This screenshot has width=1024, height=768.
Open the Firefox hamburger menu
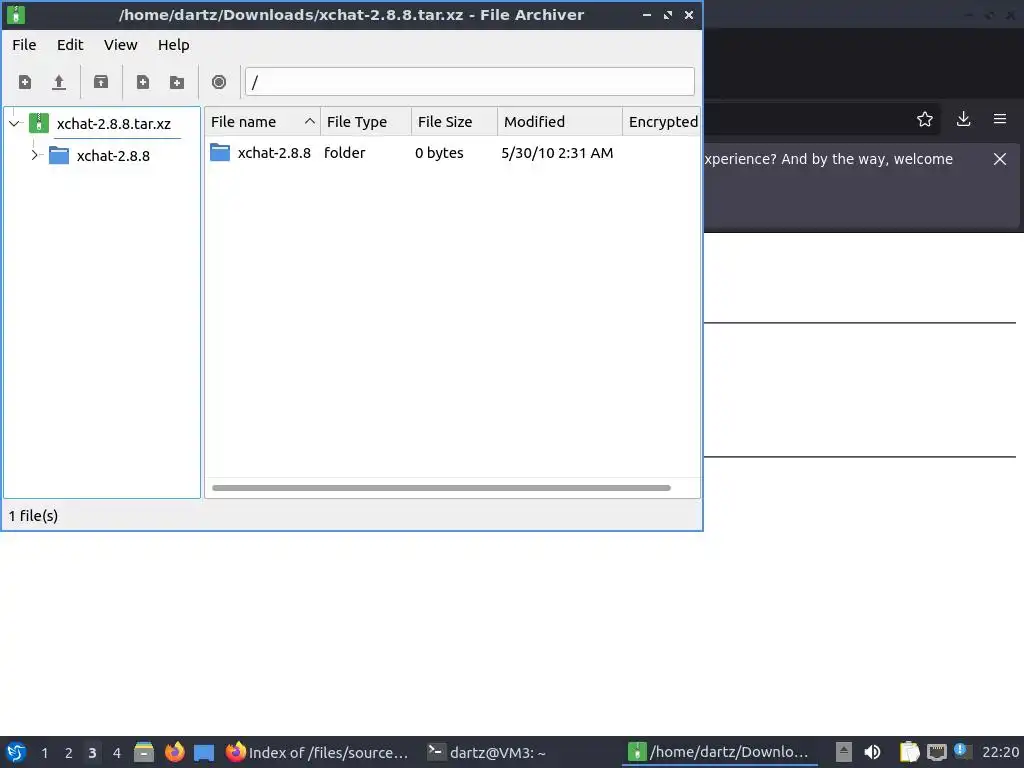pyautogui.click(x=1000, y=120)
